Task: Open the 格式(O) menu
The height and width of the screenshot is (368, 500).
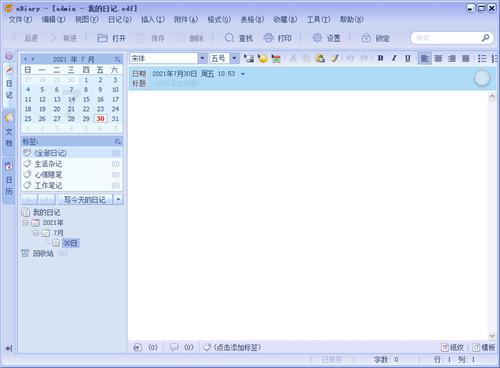Action: click(219, 20)
